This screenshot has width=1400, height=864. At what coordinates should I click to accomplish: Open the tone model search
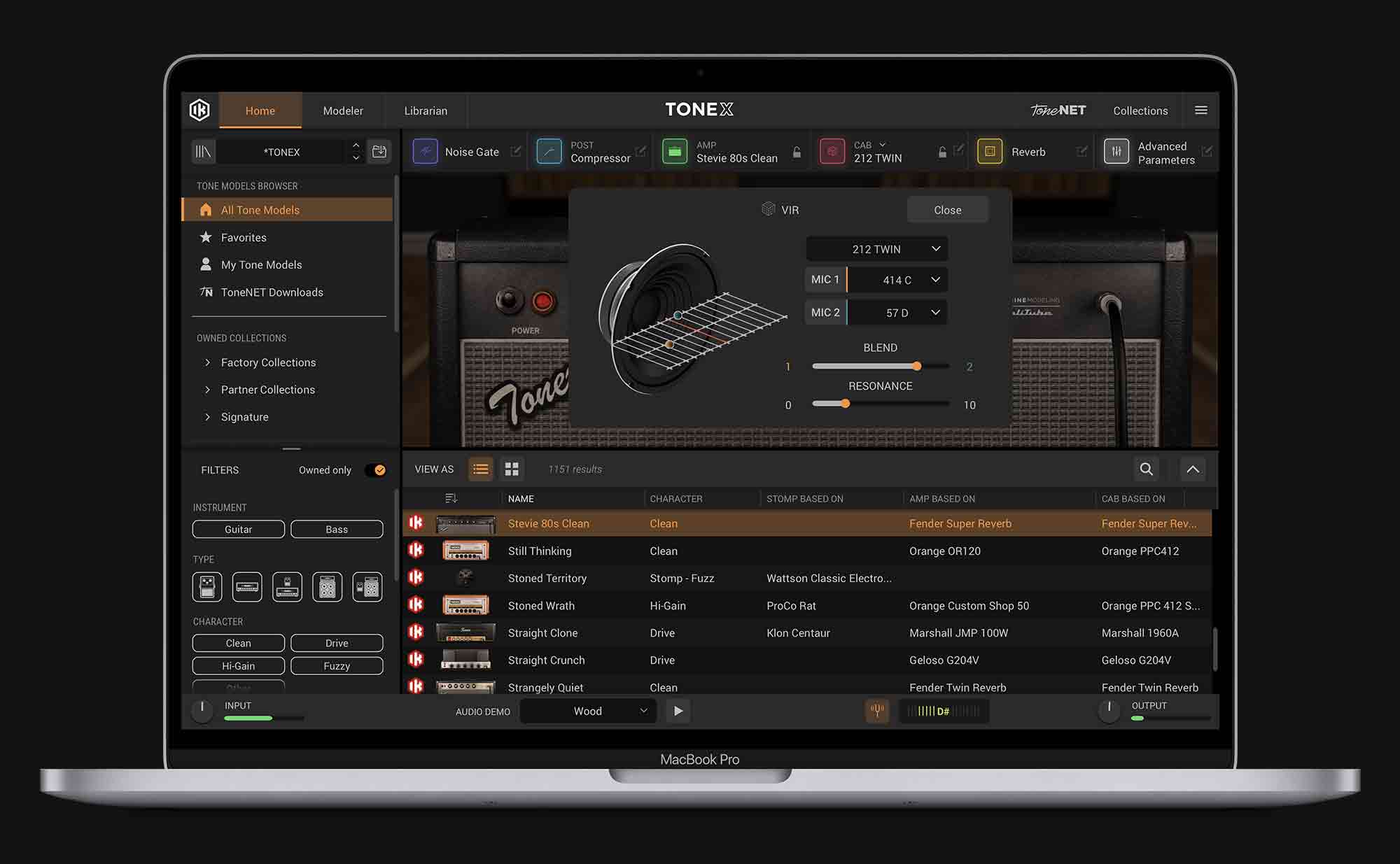click(x=1147, y=469)
